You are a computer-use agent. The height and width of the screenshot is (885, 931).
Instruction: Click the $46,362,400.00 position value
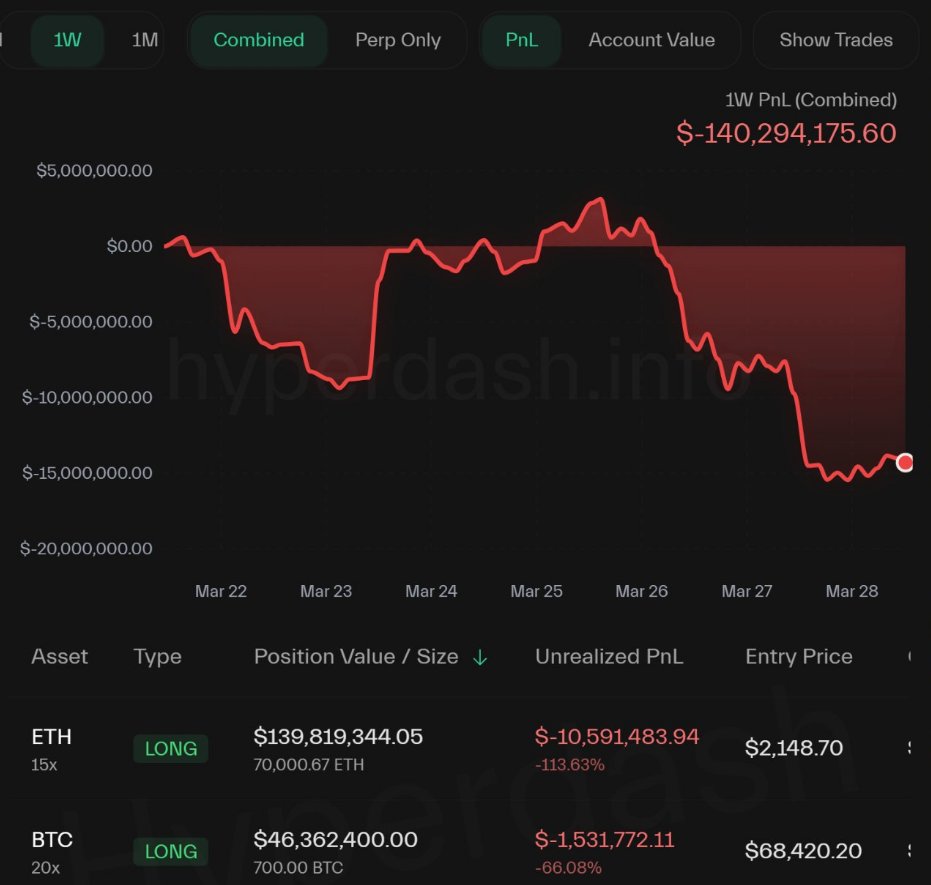(335, 840)
